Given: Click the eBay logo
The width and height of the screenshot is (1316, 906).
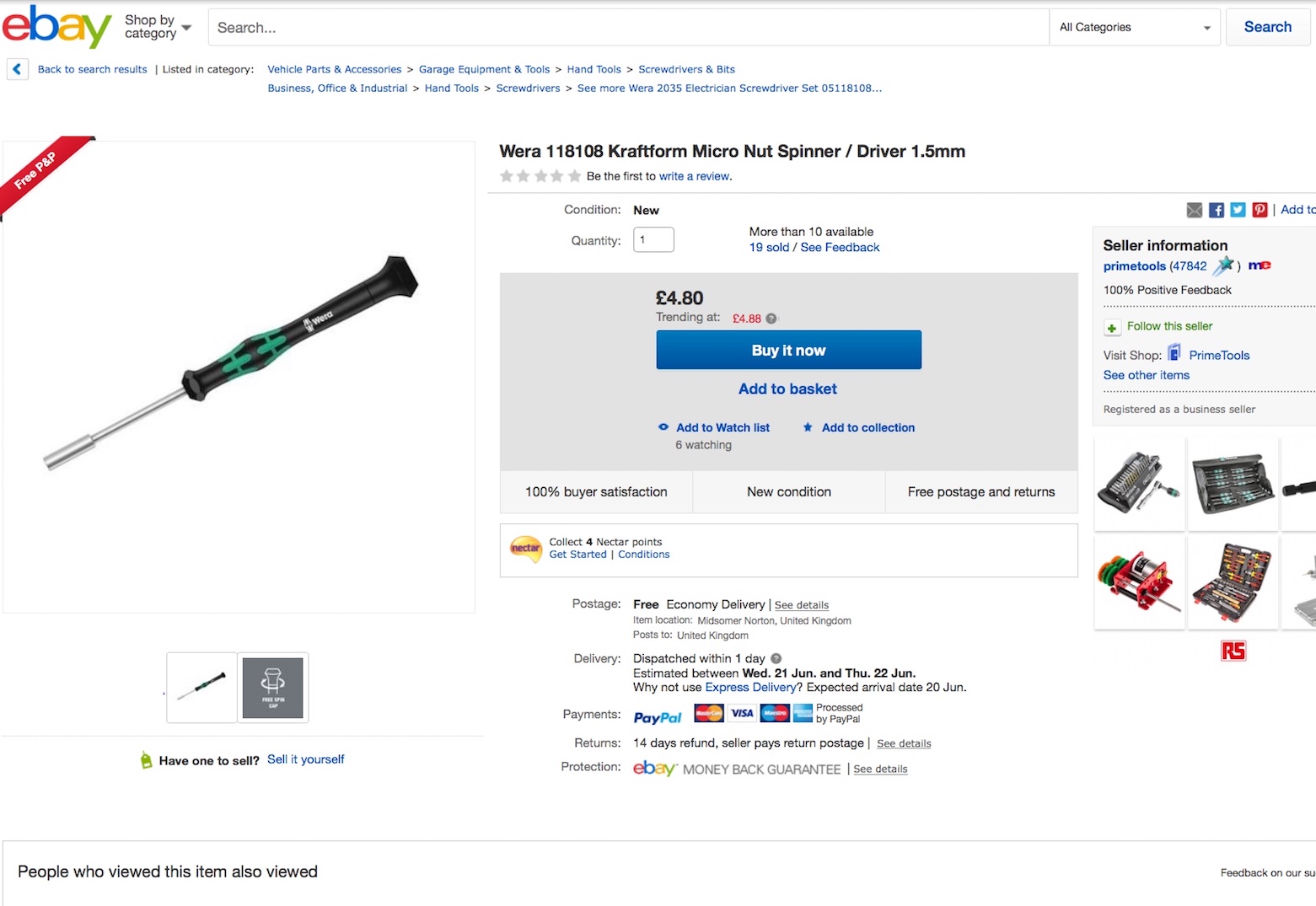Looking at the screenshot, I should [x=56, y=27].
